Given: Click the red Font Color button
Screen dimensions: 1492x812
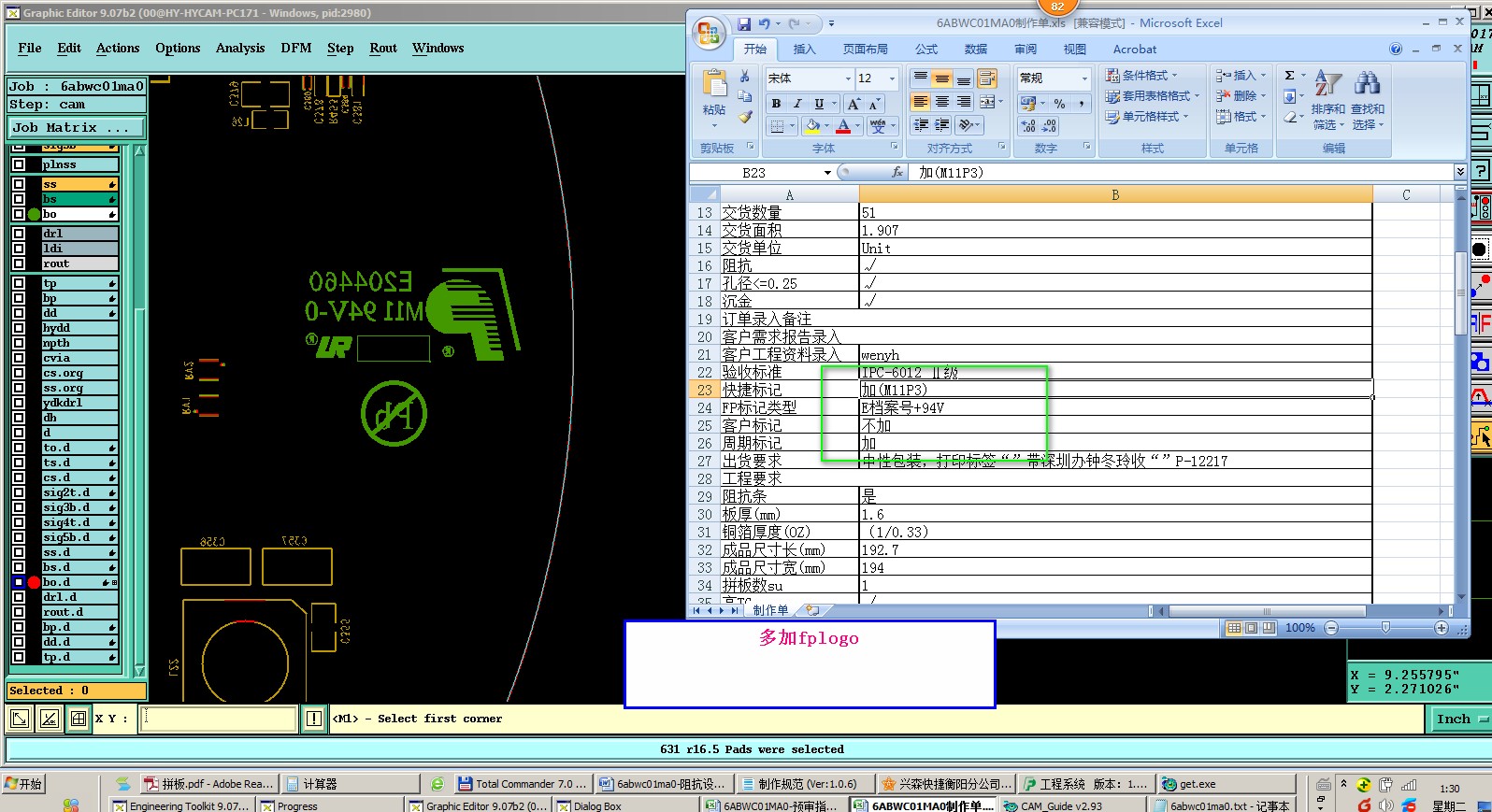Looking at the screenshot, I should click(x=843, y=125).
